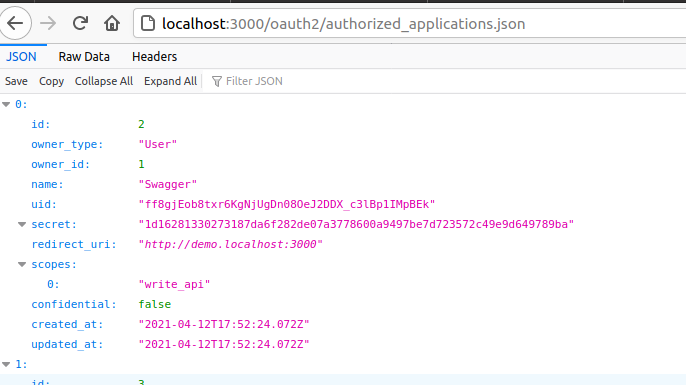
Task: Go to the Home page icon
Action: 112,23
